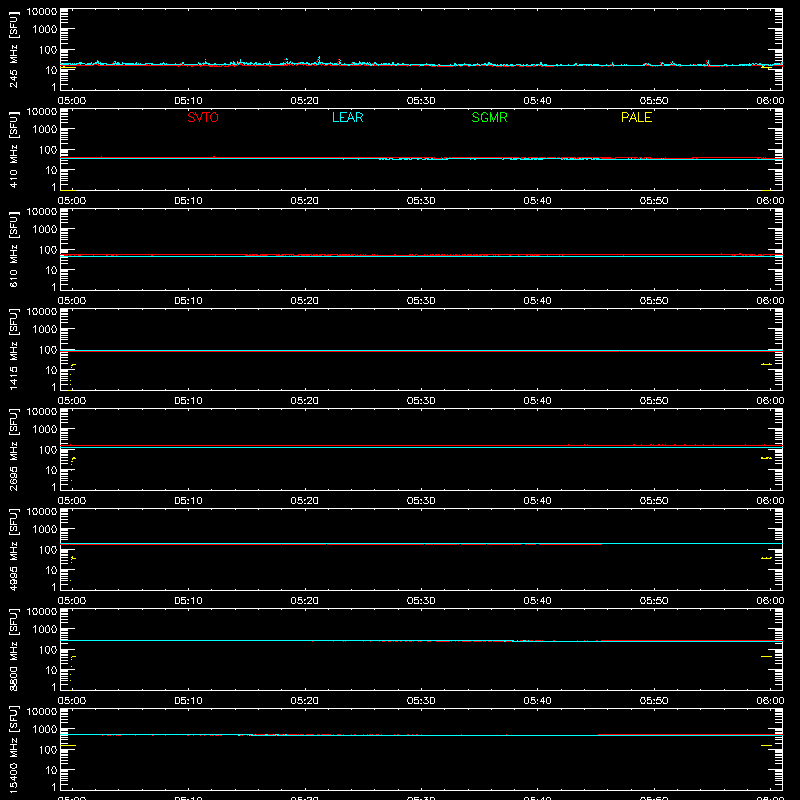Click 05:50 time label under 4995 MHz panel

click(654, 601)
